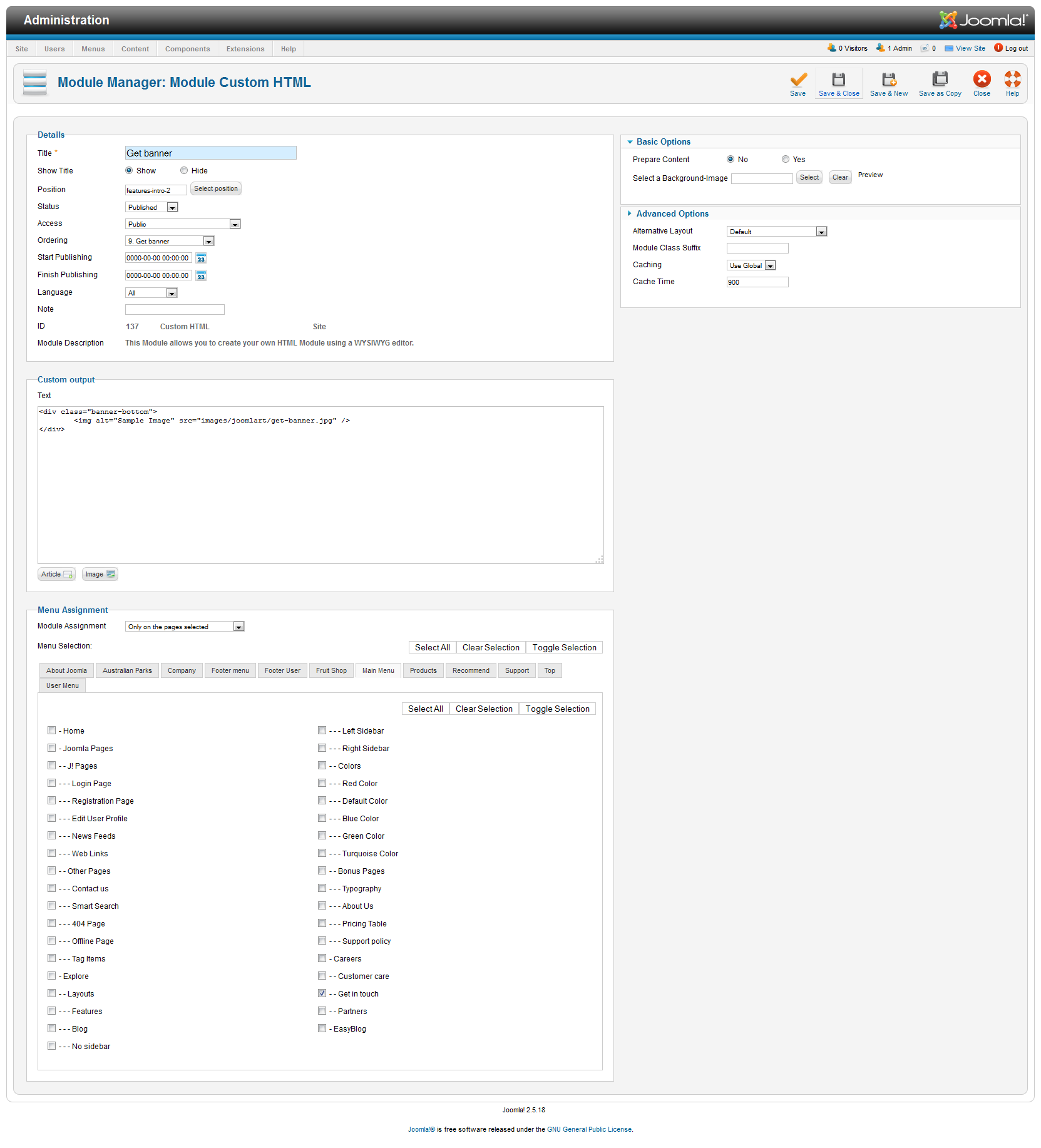Check the EasyBlog checkbox
The width and height of the screenshot is (1041, 1148).
point(322,1028)
